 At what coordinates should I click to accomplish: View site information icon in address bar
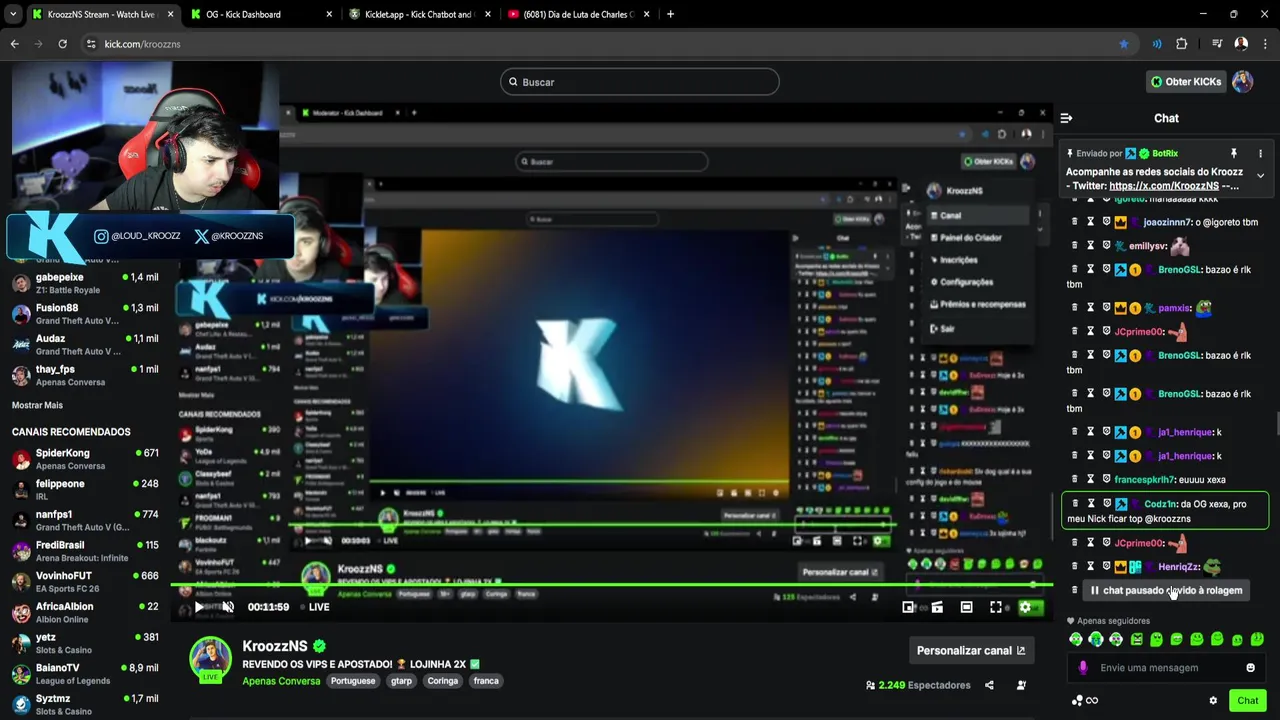pyautogui.click(x=91, y=44)
